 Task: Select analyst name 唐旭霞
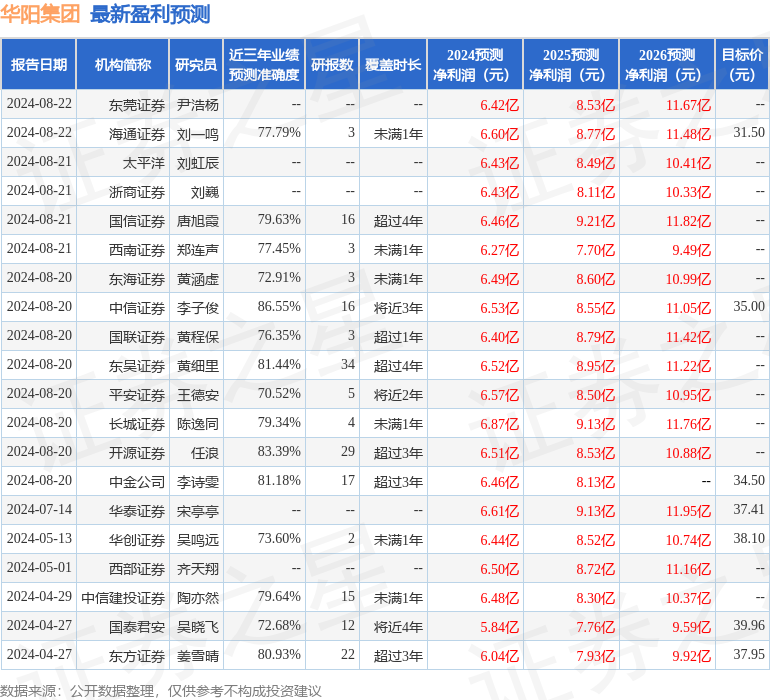pyautogui.click(x=197, y=221)
